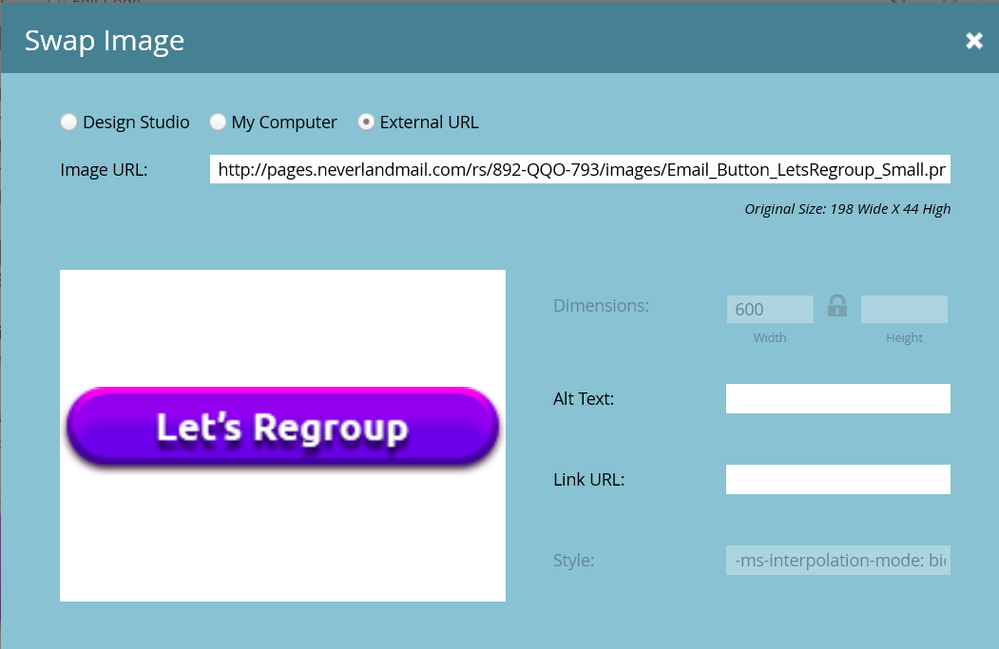The width and height of the screenshot is (999, 649).
Task: Choose My Computer as image source
Action: (x=217, y=122)
